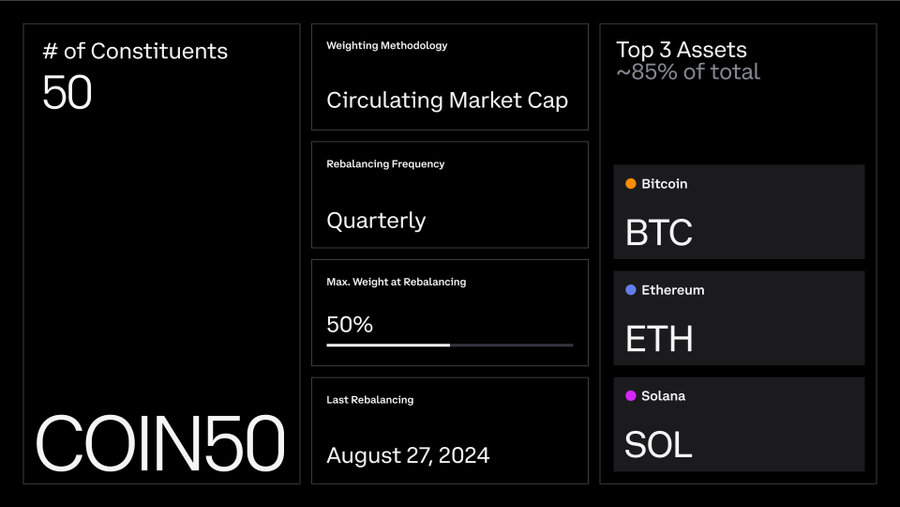The width and height of the screenshot is (900, 507).
Task: Click the Weighting Methodology label
Action: pyautogui.click(x=387, y=45)
